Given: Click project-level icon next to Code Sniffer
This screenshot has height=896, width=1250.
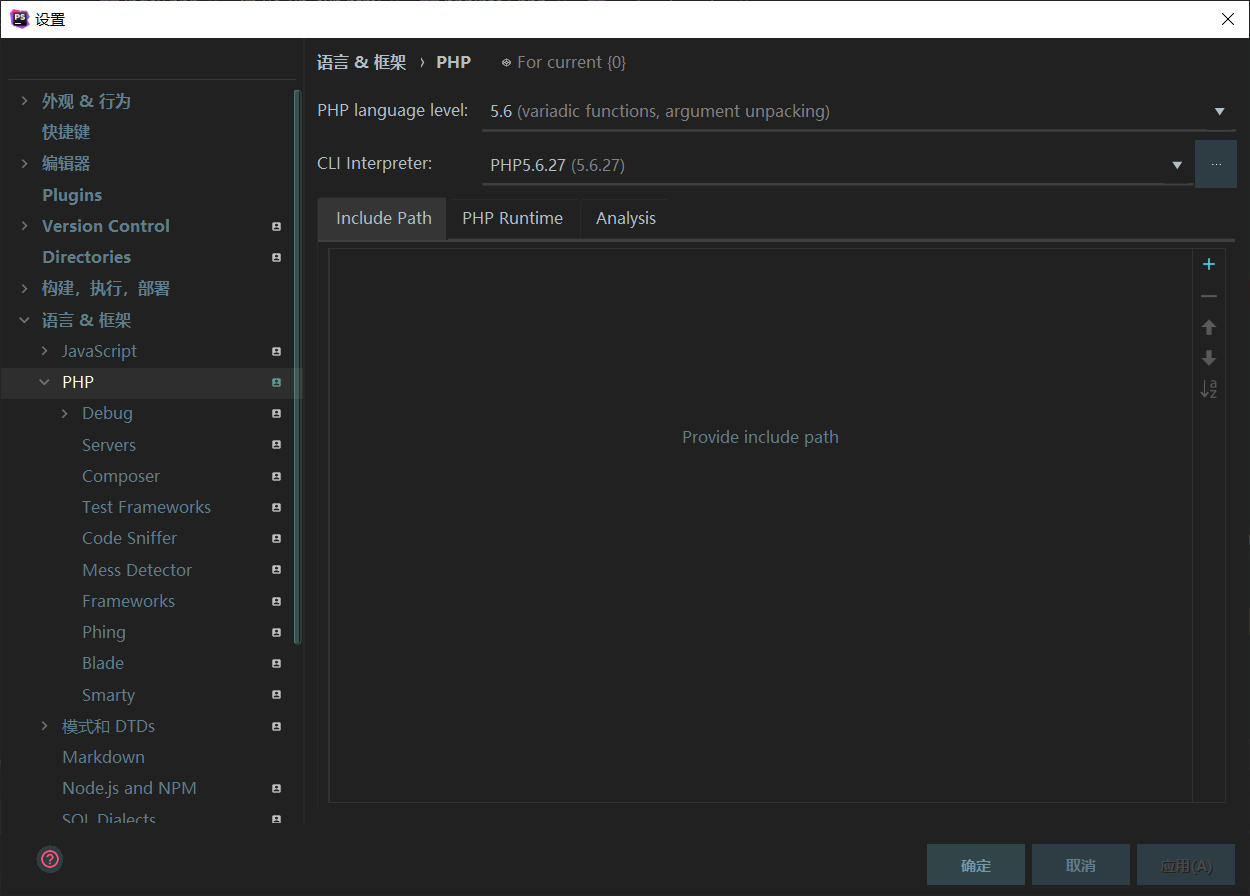Looking at the screenshot, I should coord(276,539).
